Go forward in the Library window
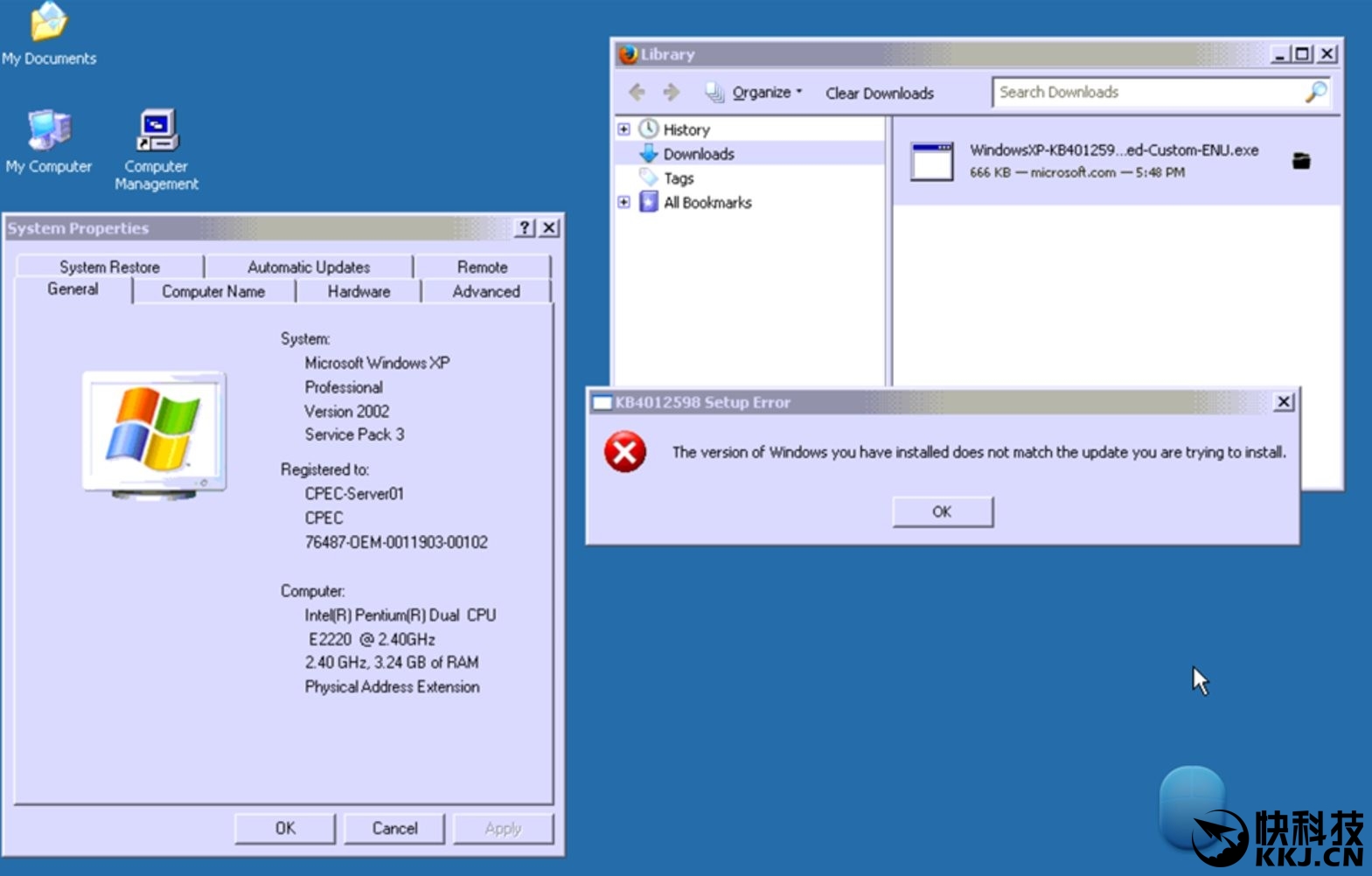The height and width of the screenshot is (876, 1372). click(x=671, y=92)
